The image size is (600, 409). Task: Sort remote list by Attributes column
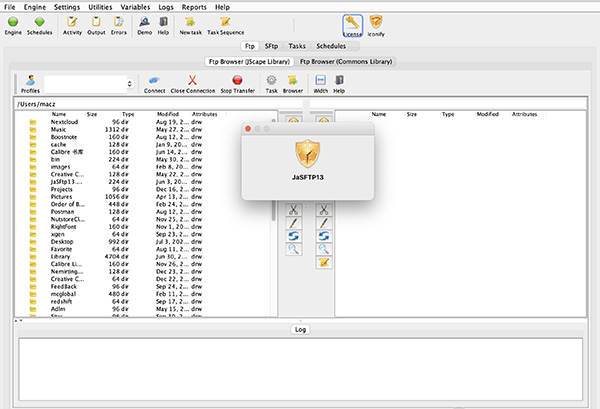(524, 114)
